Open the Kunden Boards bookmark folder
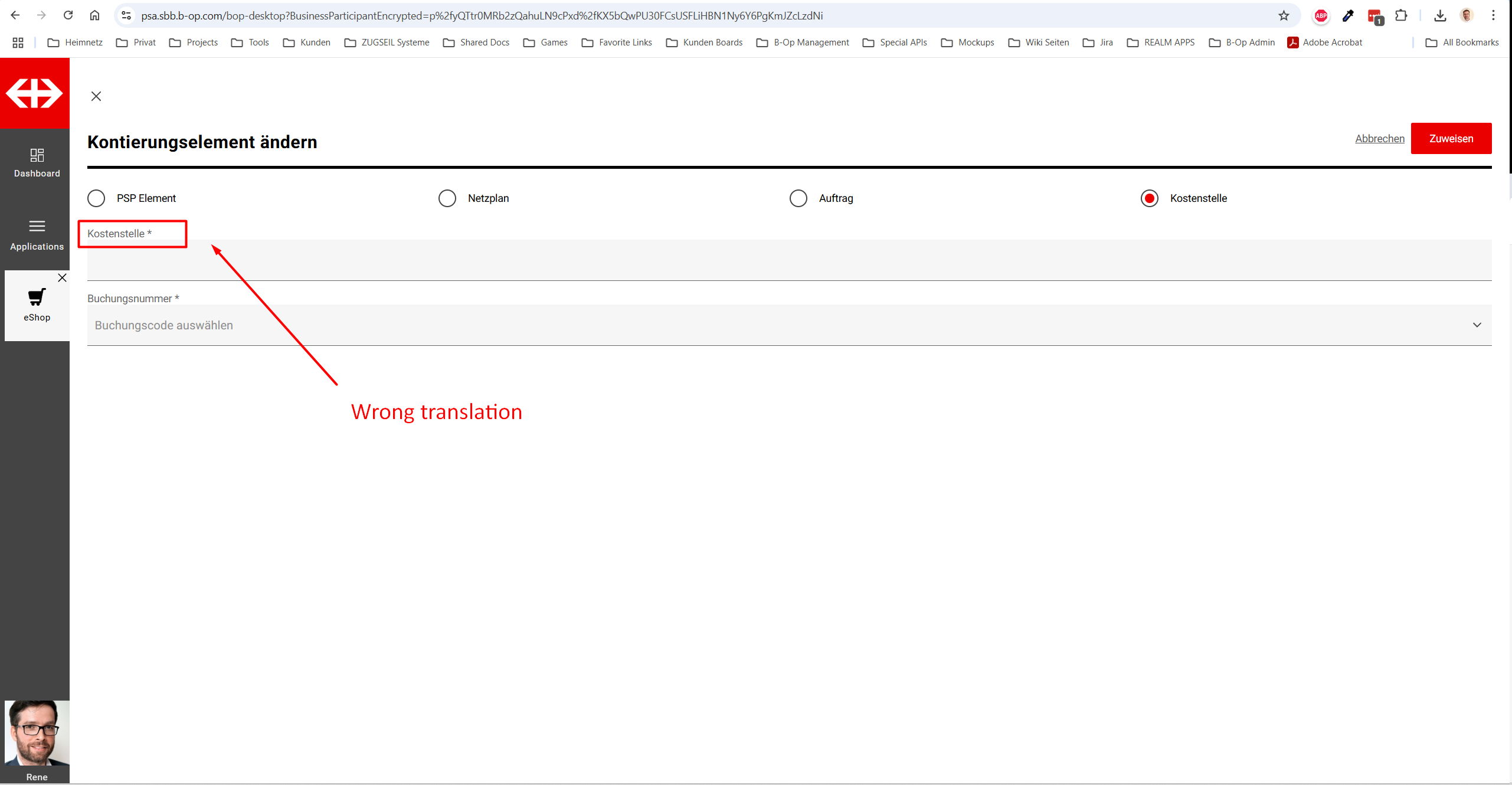Image resolution: width=1512 pixels, height=785 pixels. coord(705,42)
